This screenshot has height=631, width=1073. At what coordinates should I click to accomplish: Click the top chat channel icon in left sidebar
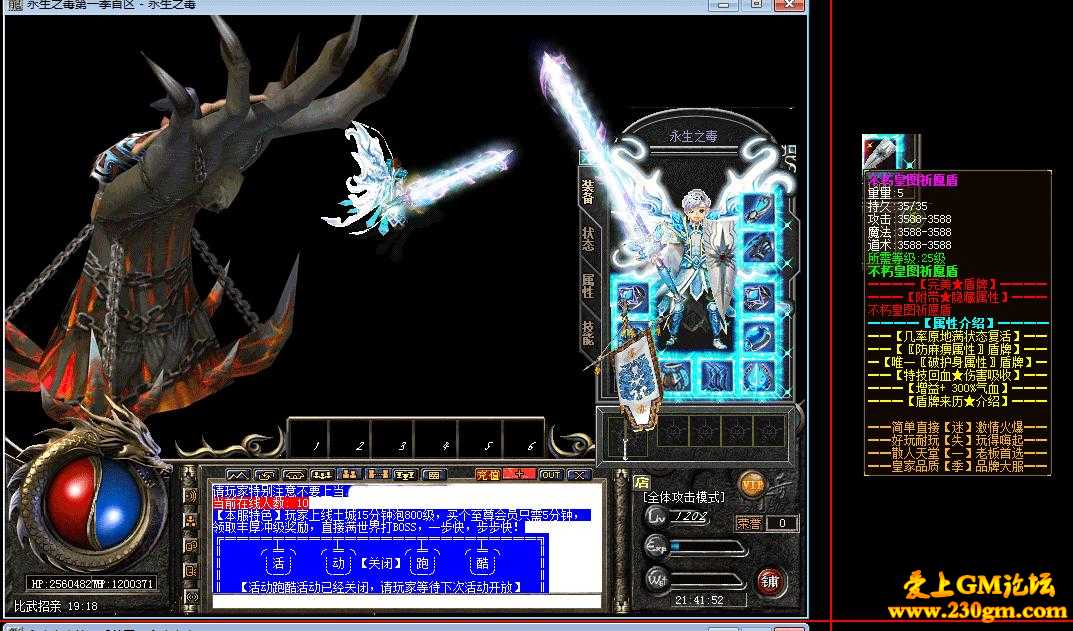click(x=190, y=495)
